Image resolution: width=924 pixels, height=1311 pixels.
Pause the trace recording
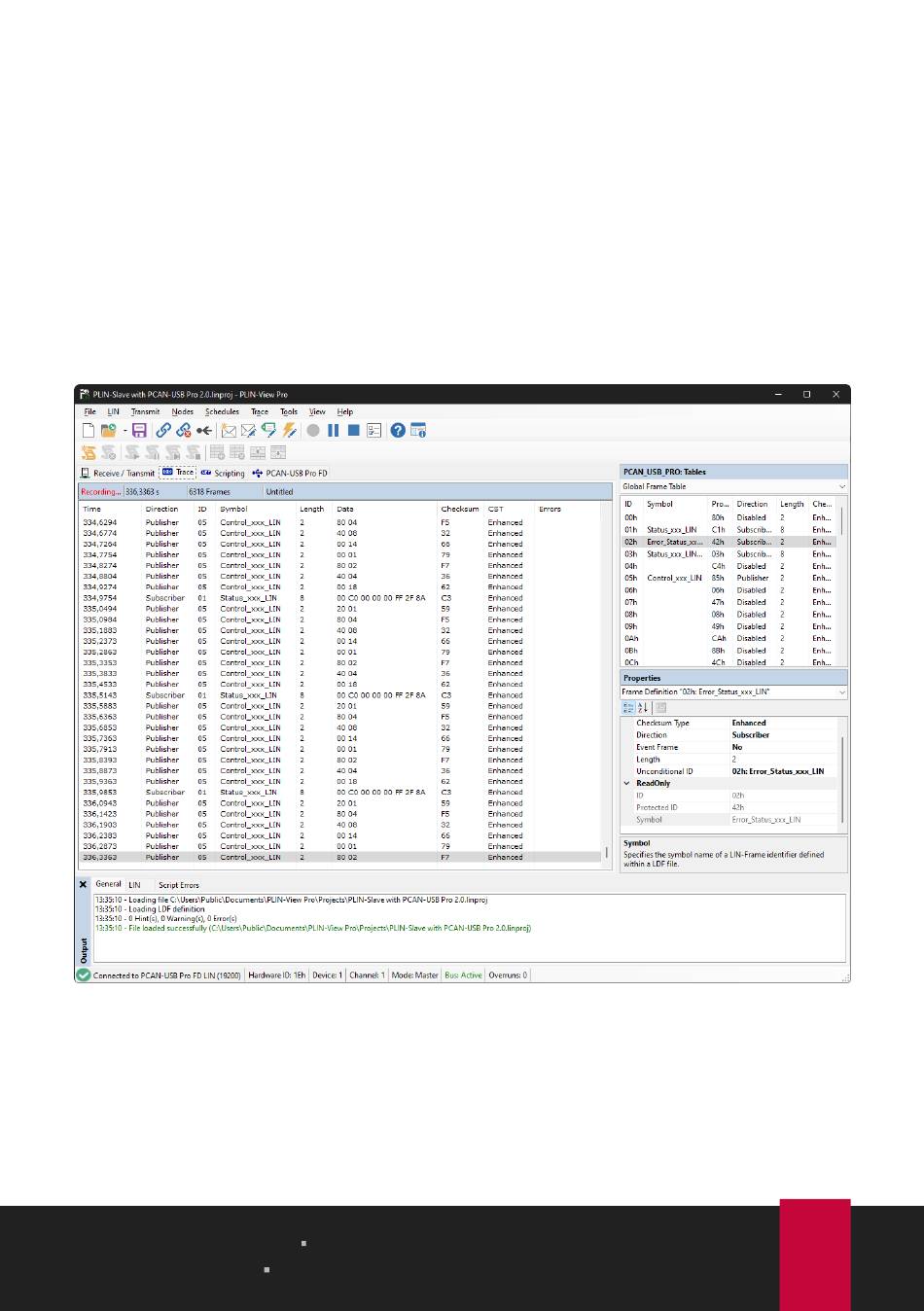click(334, 431)
